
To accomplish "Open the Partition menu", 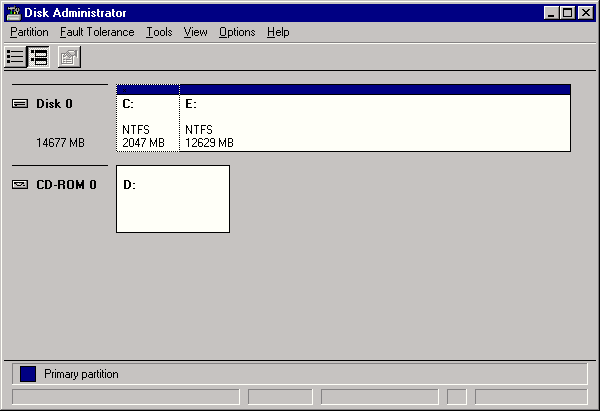I will [29, 32].
